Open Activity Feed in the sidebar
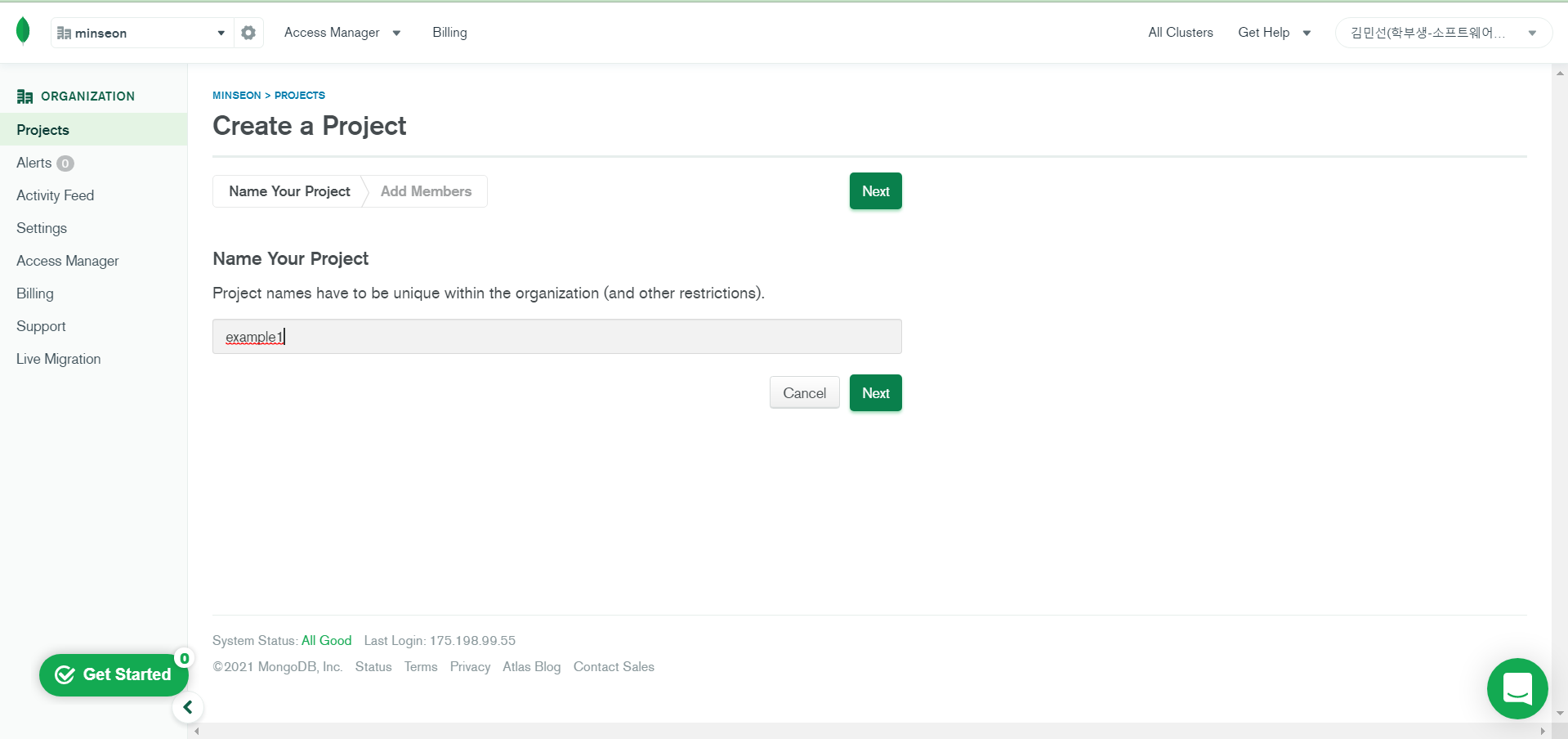Image resolution: width=1568 pixels, height=739 pixels. [55, 195]
